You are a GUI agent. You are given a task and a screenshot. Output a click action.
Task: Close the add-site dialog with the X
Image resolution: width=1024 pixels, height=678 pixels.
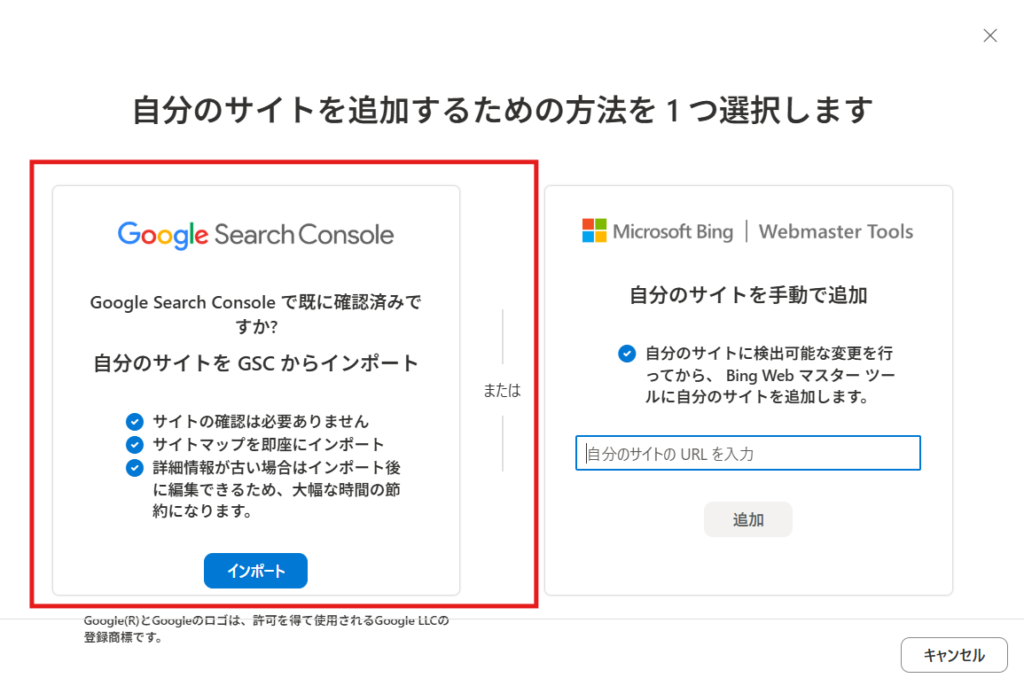[990, 36]
